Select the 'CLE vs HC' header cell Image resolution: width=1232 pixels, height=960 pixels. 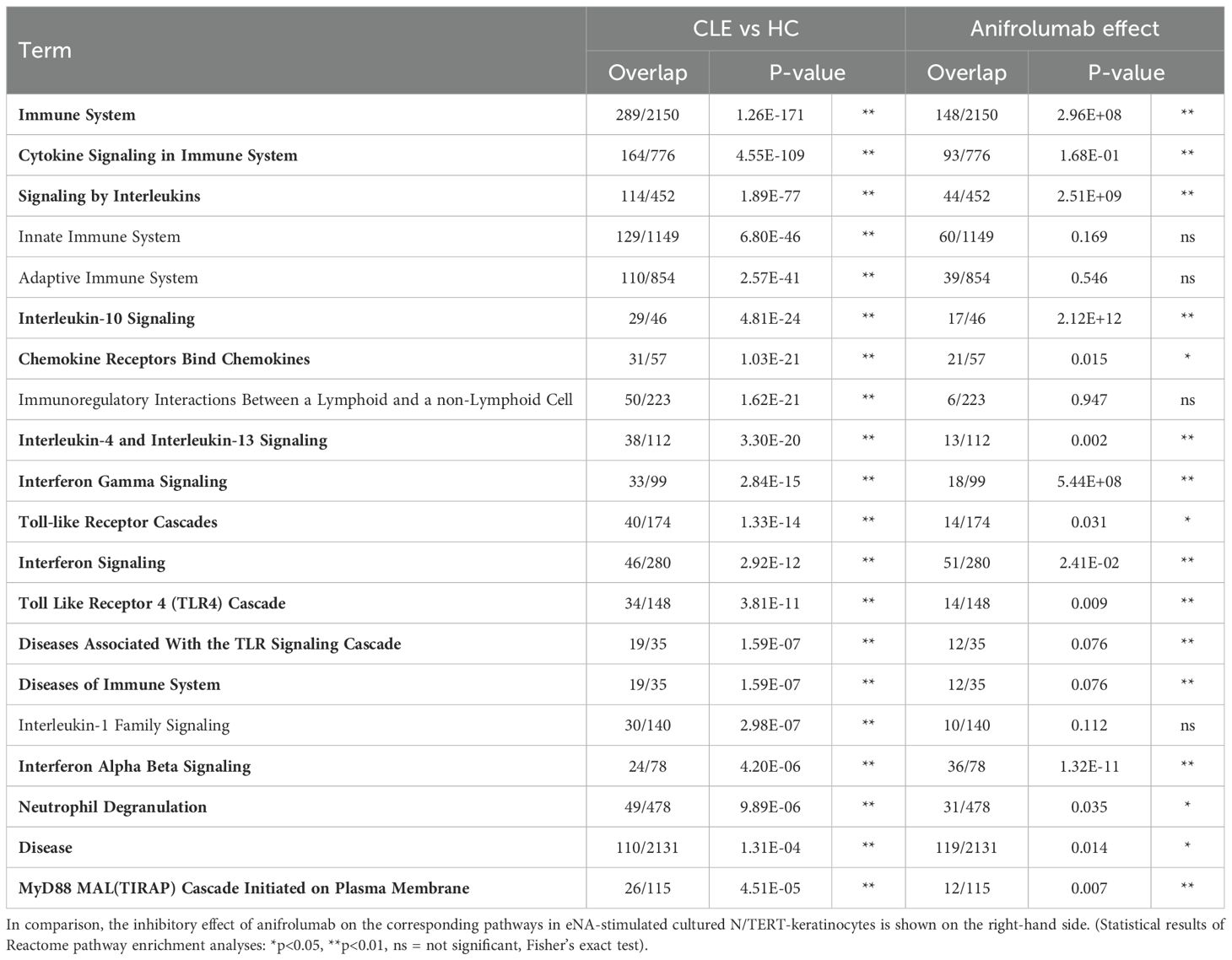coord(745,29)
